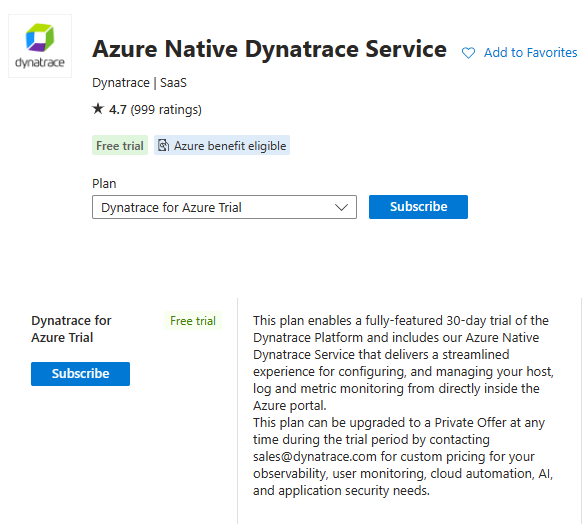Click the plan description paragraph
This screenshot has width=583, height=524.
tap(403, 405)
